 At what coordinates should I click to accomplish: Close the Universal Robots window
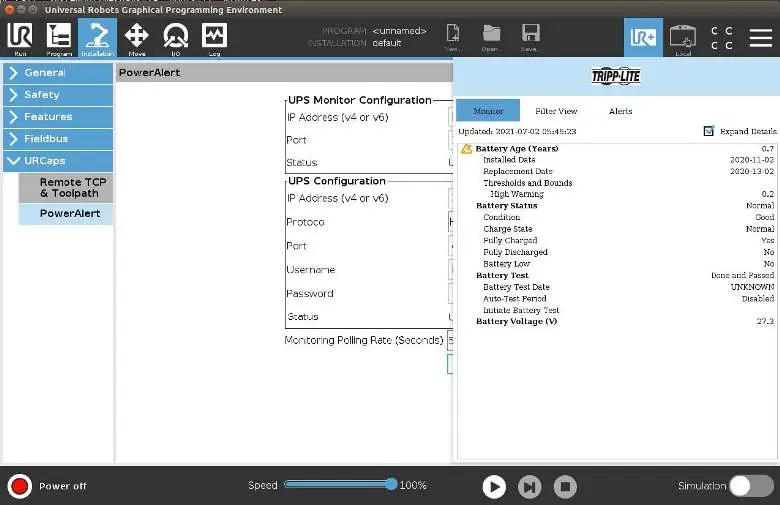(x=9, y=9)
